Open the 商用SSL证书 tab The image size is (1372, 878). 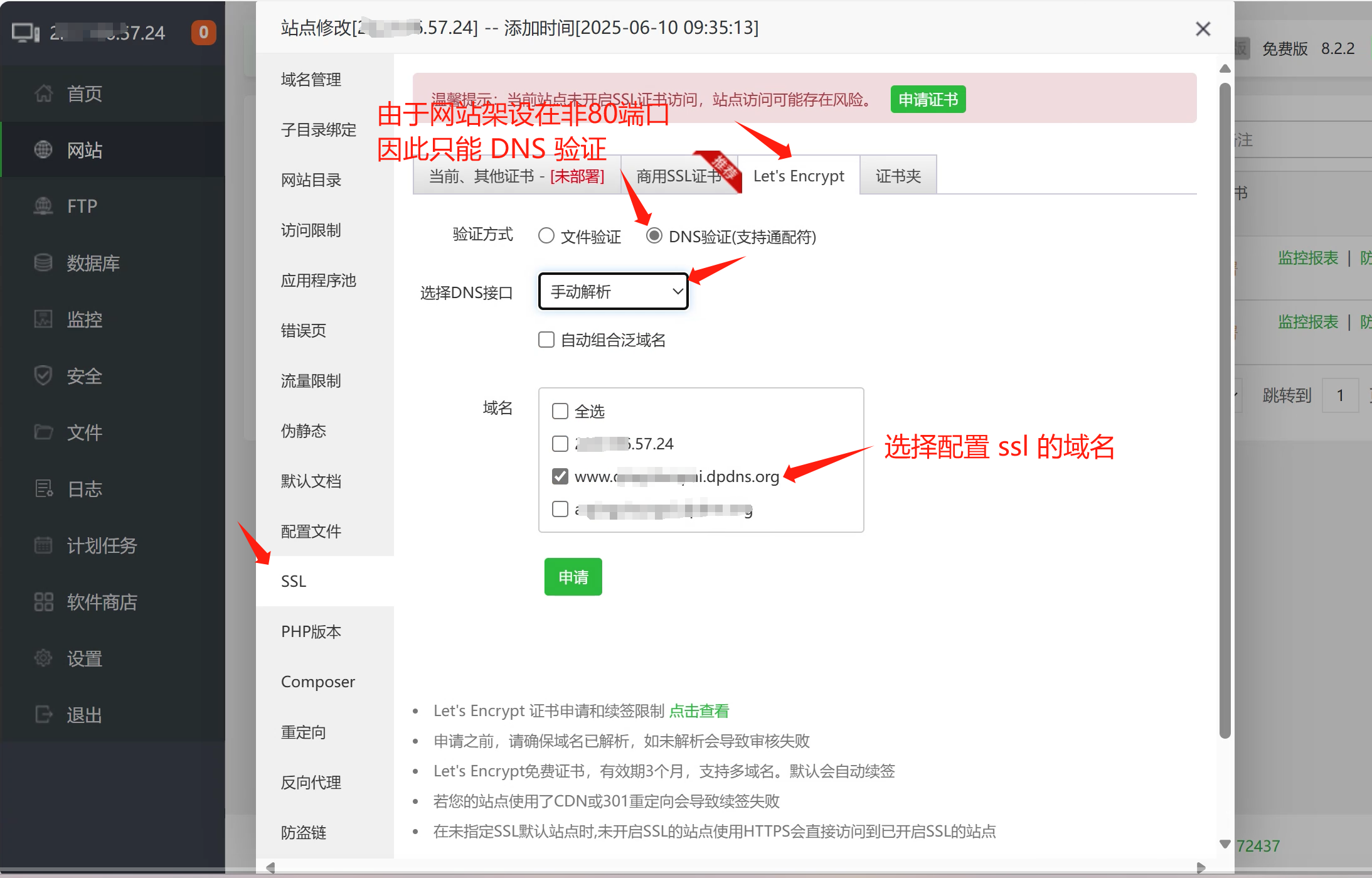pos(679,176)
